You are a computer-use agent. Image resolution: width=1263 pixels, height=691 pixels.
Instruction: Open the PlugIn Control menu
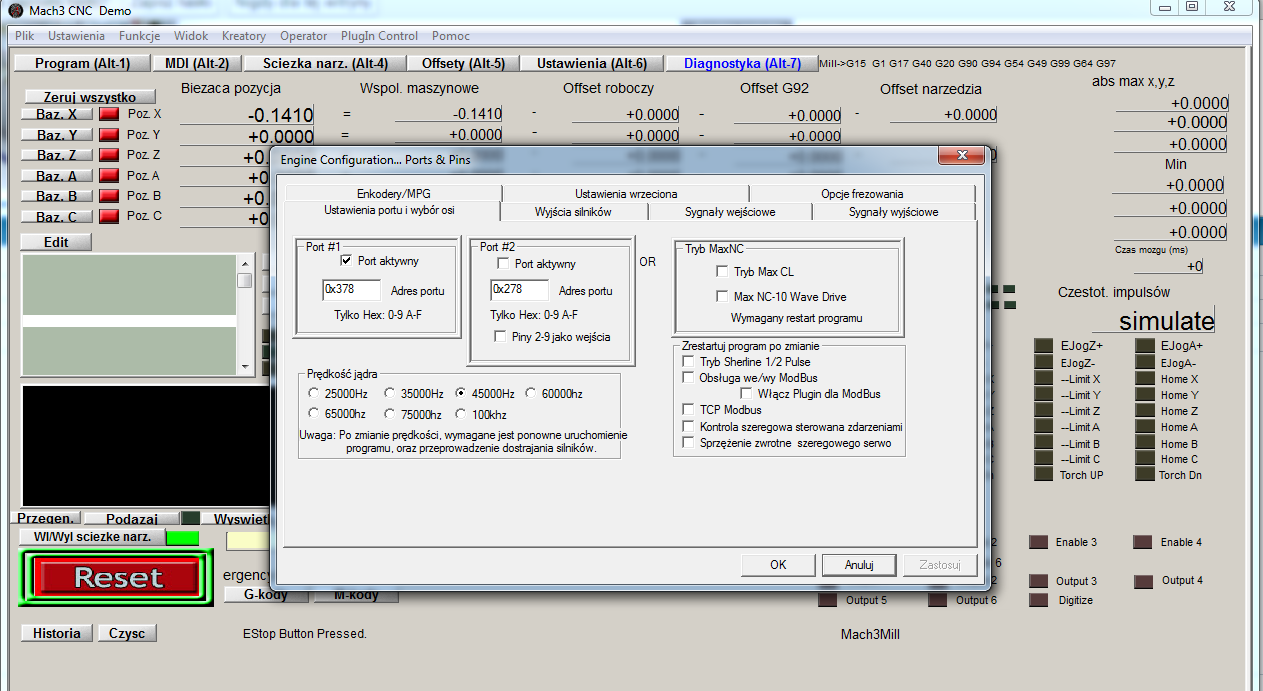point(379,36)
